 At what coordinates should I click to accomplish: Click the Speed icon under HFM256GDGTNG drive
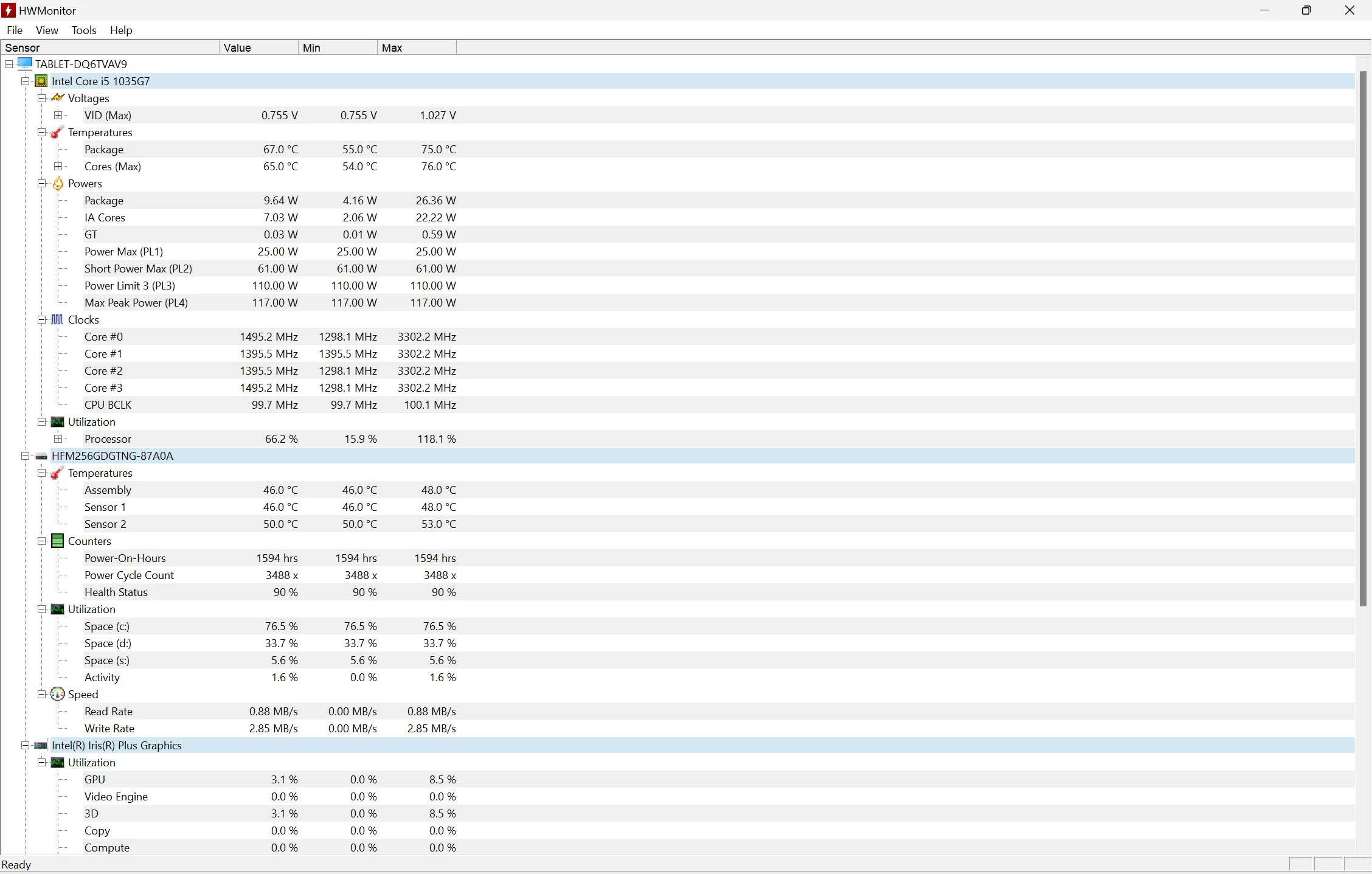(58, 694)
